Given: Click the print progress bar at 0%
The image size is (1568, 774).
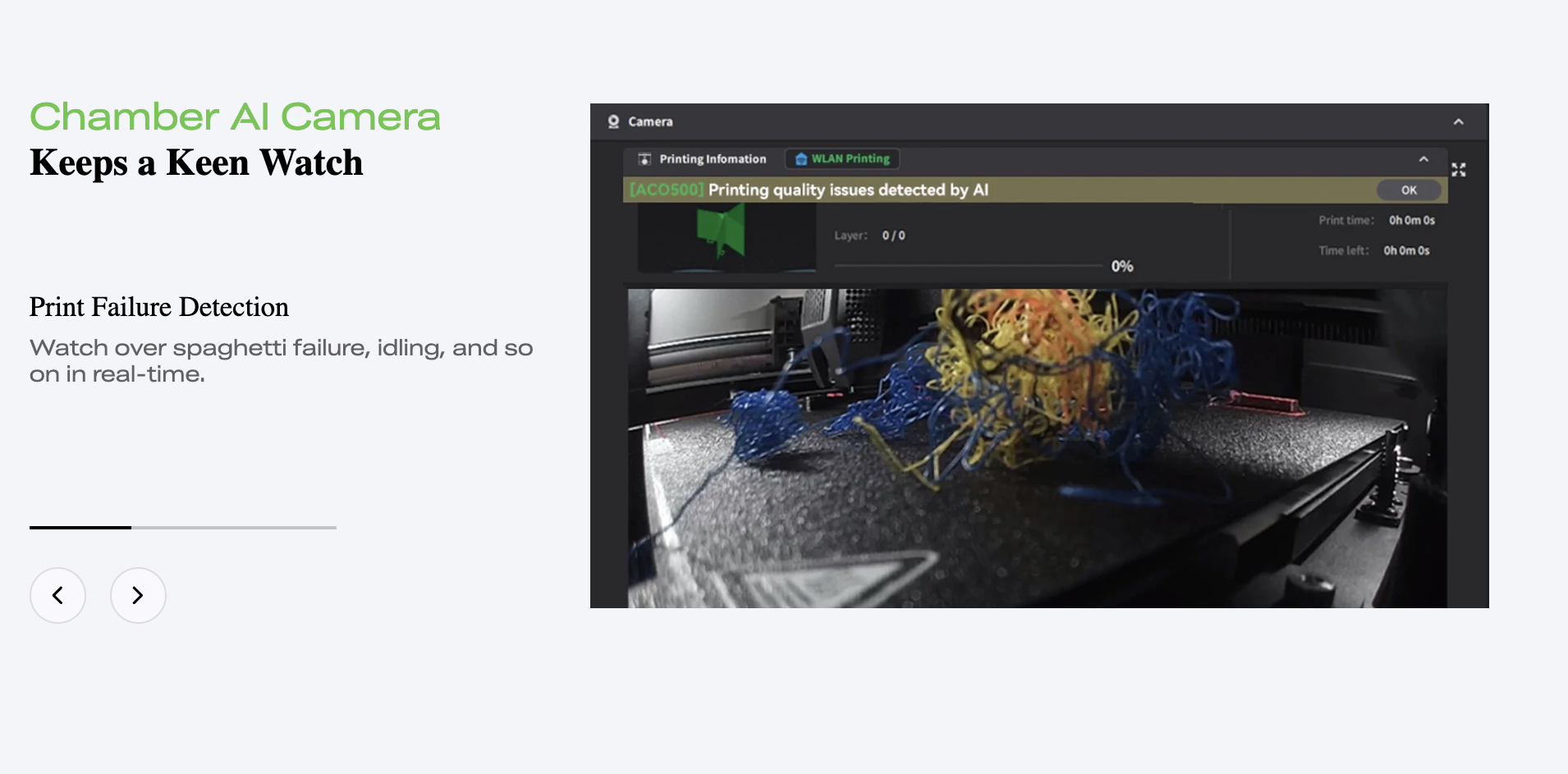Looking at the screenshot, I should pos(967,265).
